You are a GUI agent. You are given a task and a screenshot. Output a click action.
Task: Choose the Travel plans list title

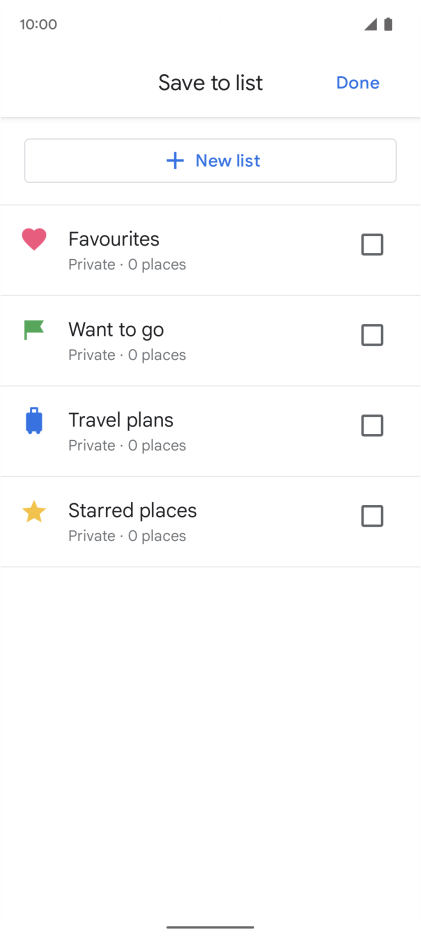pyautogui.click(x=121, y=420)
